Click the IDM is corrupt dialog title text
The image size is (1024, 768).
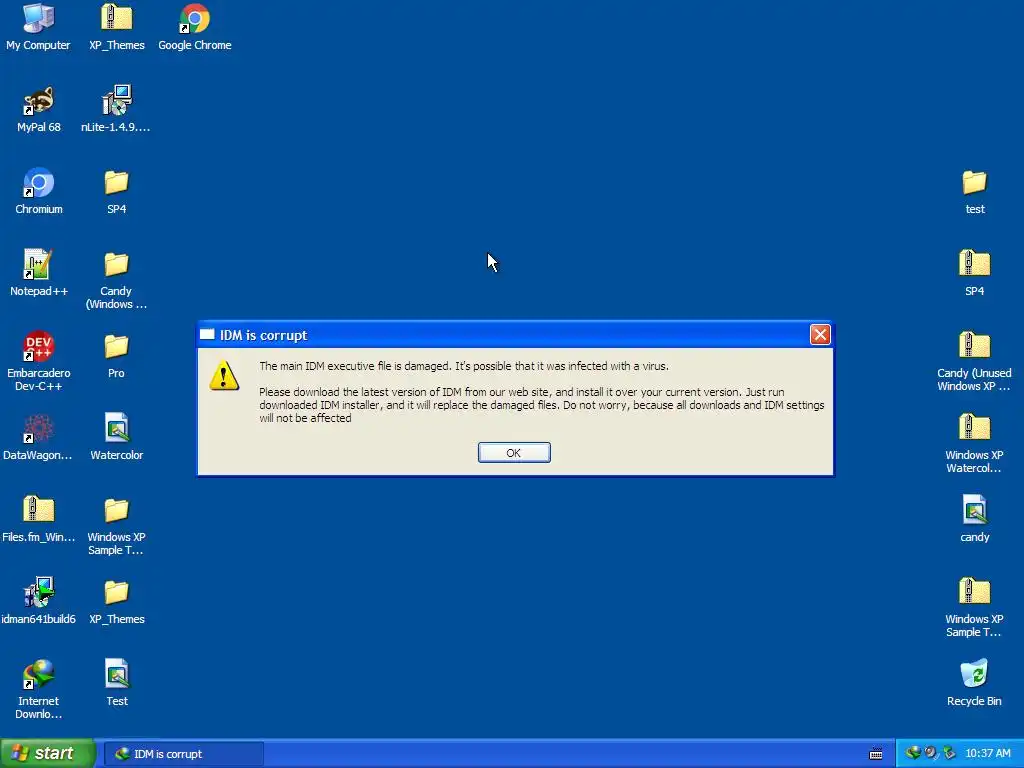click(x=263, y=335)
